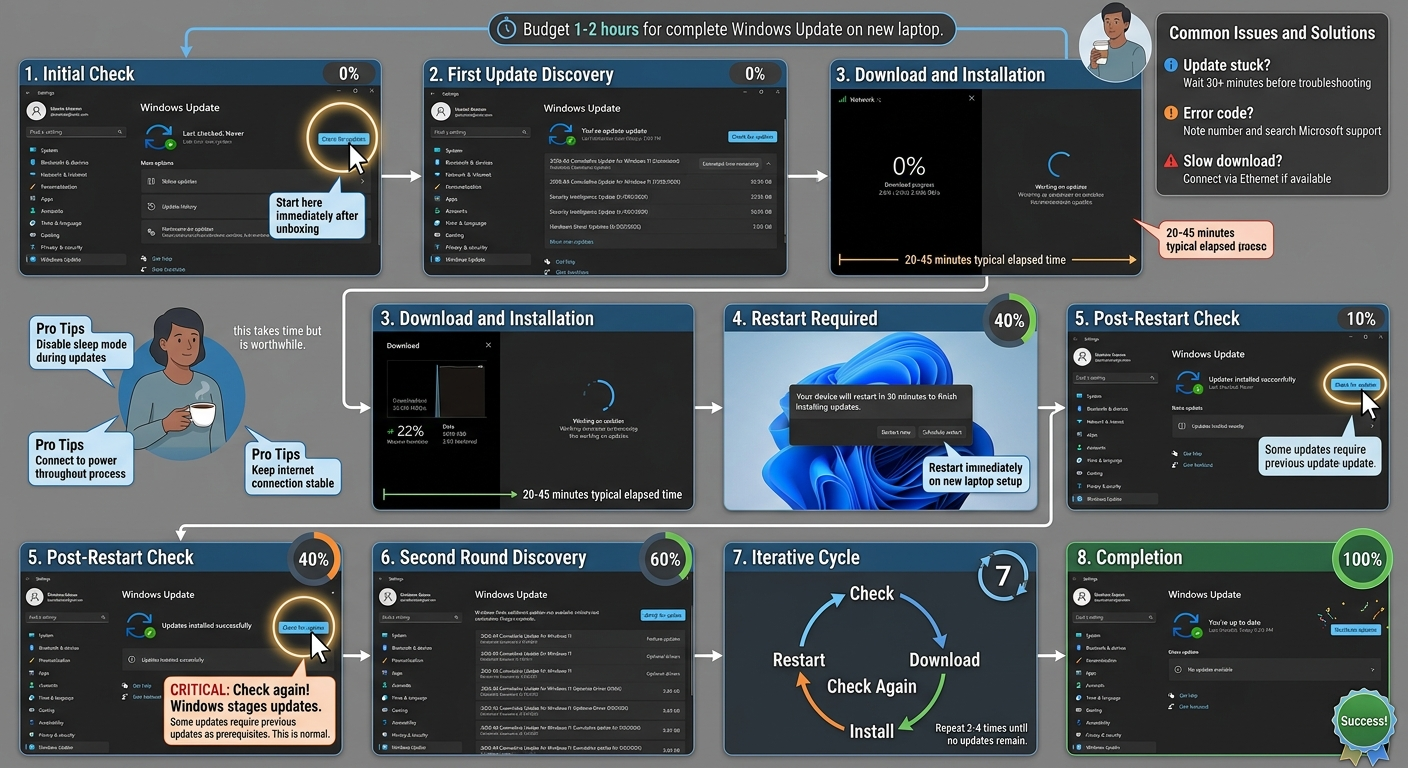Click You're up to date text in Completion panel

click(x=1235, y=623)
